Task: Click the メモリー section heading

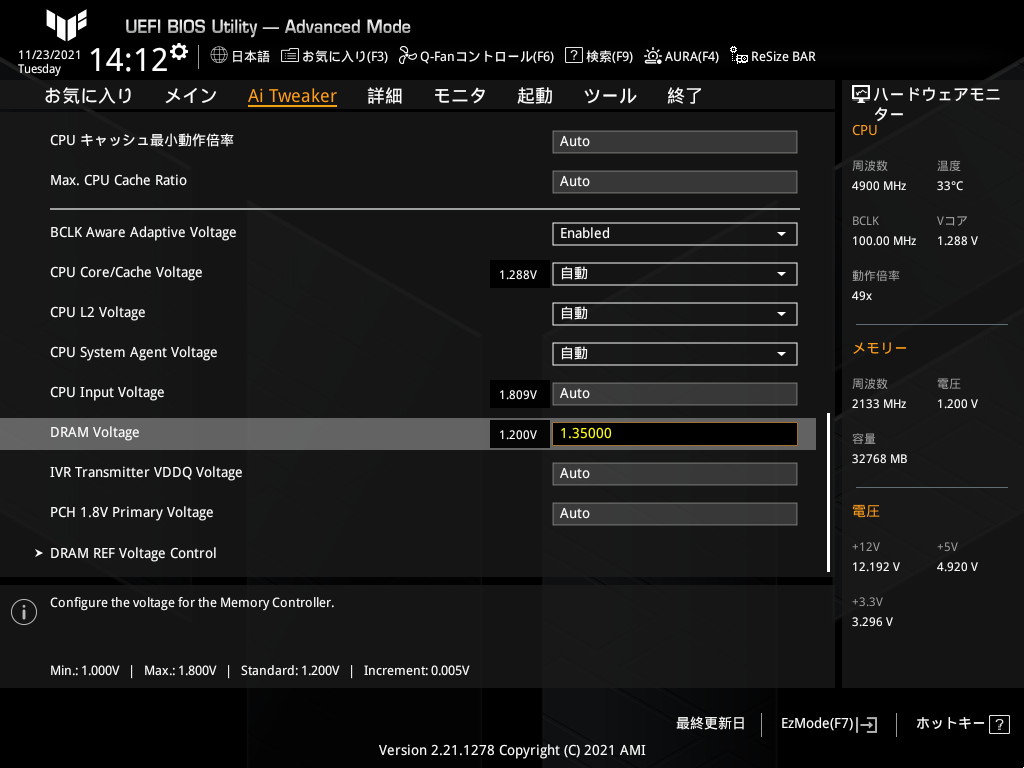Action: (x=880, y=348)
